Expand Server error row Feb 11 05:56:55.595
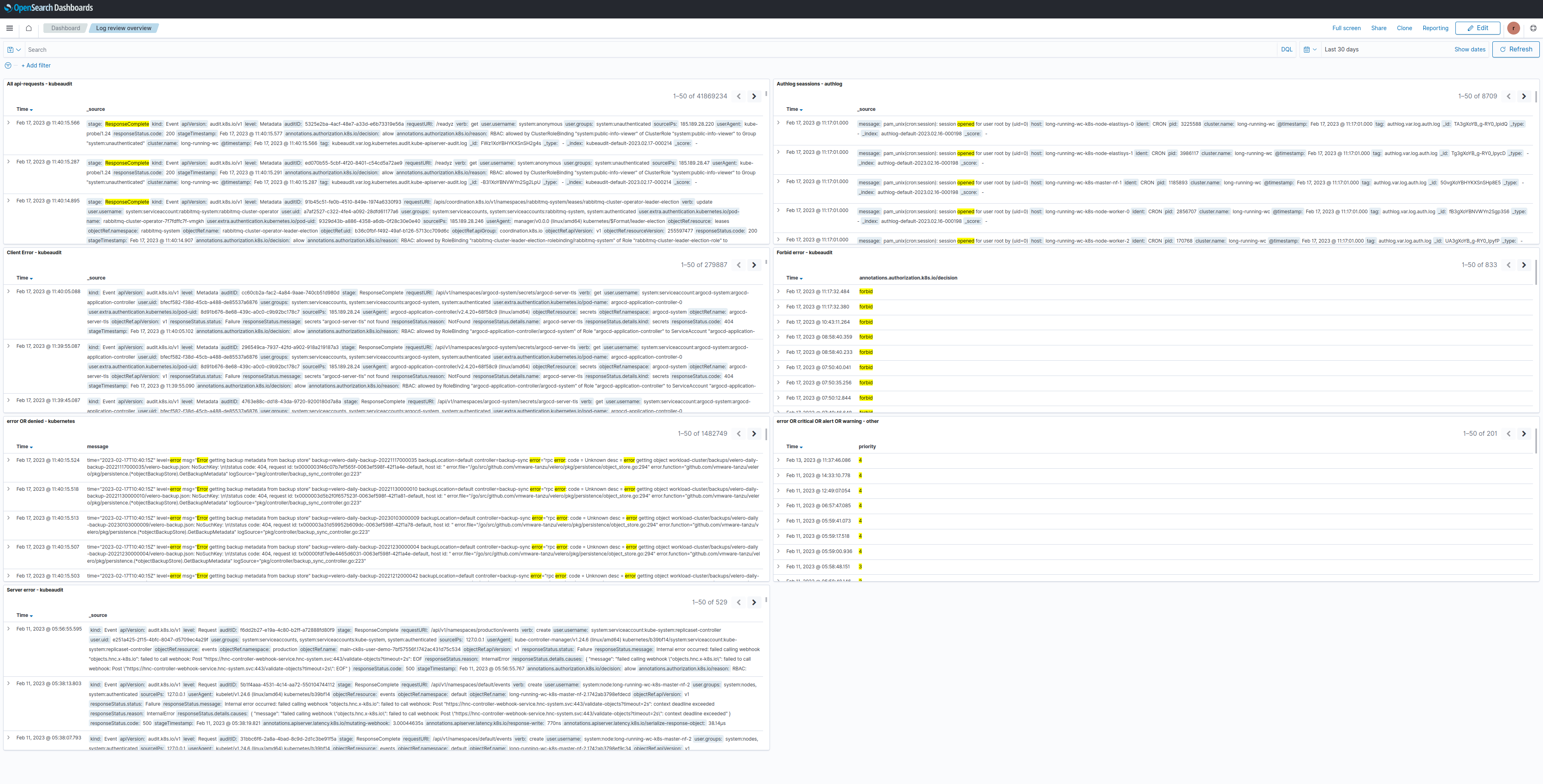The height and width of the screenshot is (784, 1543). click(x=8, y=629)
